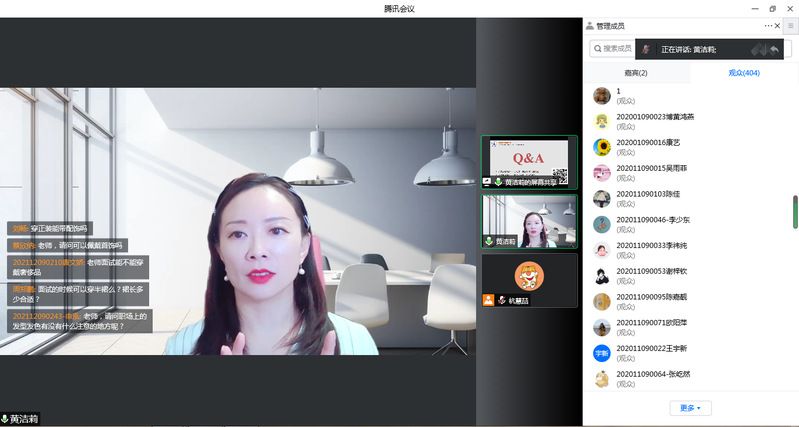Expand the 更多 dropdown button
799x427 pixels.
690,408
